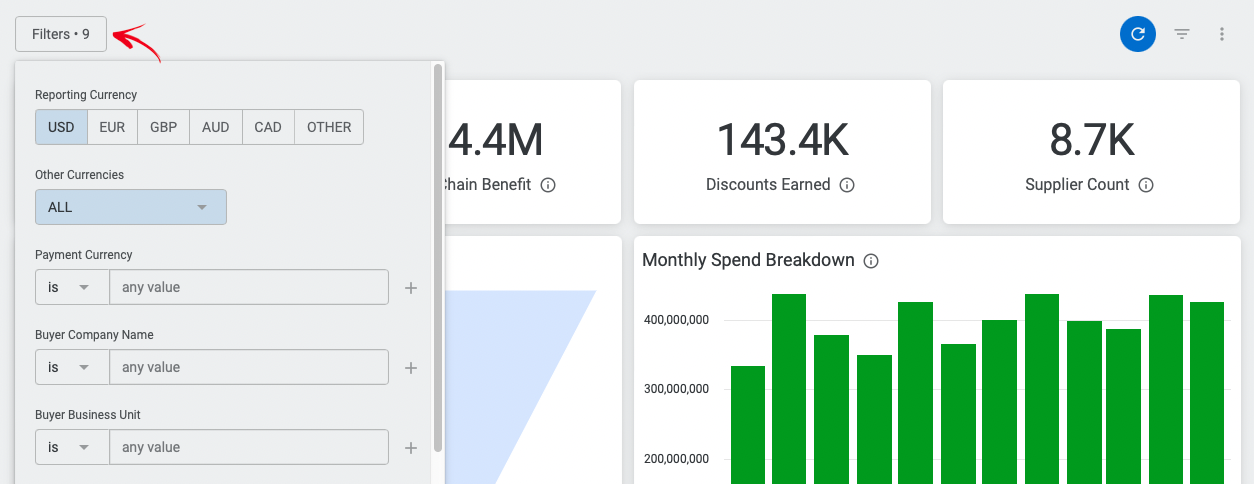Image resolution: width=1254 pixels, height=484 pixels.
Task: Open the filter lines icon in header
Action: coord(1182,34)
